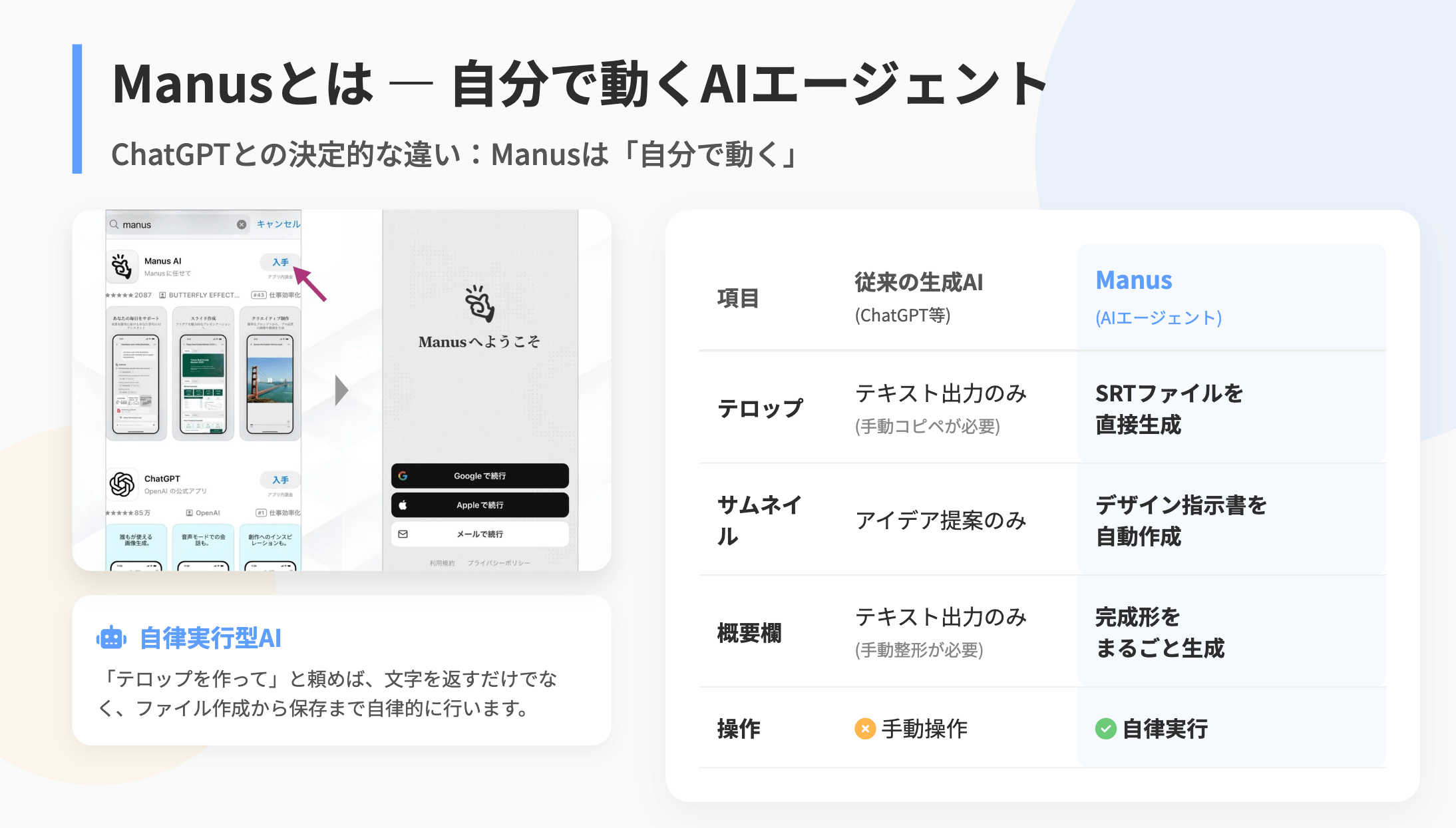Tap the キャンセル link in search bar
Screen dimensions: 1456x828
pos(278,224)
